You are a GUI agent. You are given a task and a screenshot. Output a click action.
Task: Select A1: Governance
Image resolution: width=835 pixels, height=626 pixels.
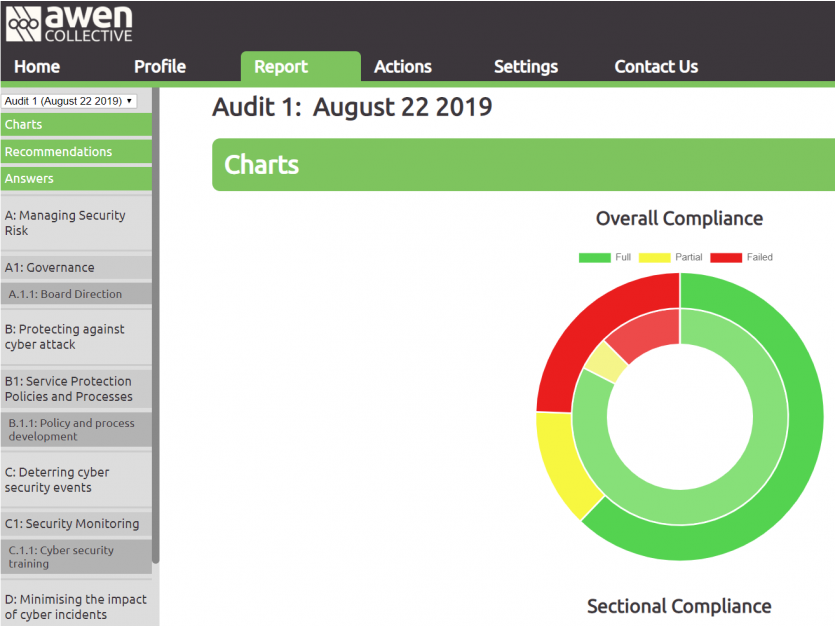pos(76,267)
